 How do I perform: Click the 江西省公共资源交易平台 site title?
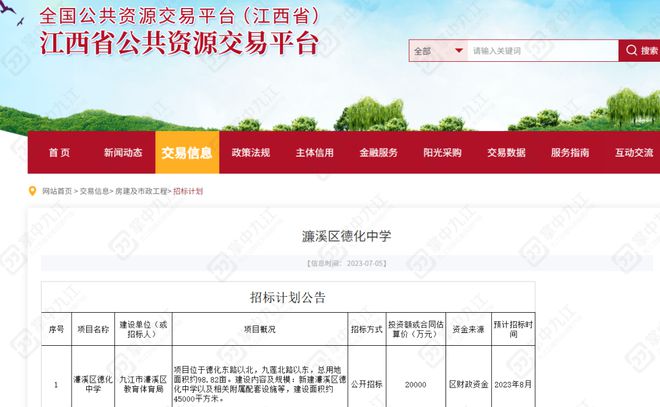(x=179, y=43)
